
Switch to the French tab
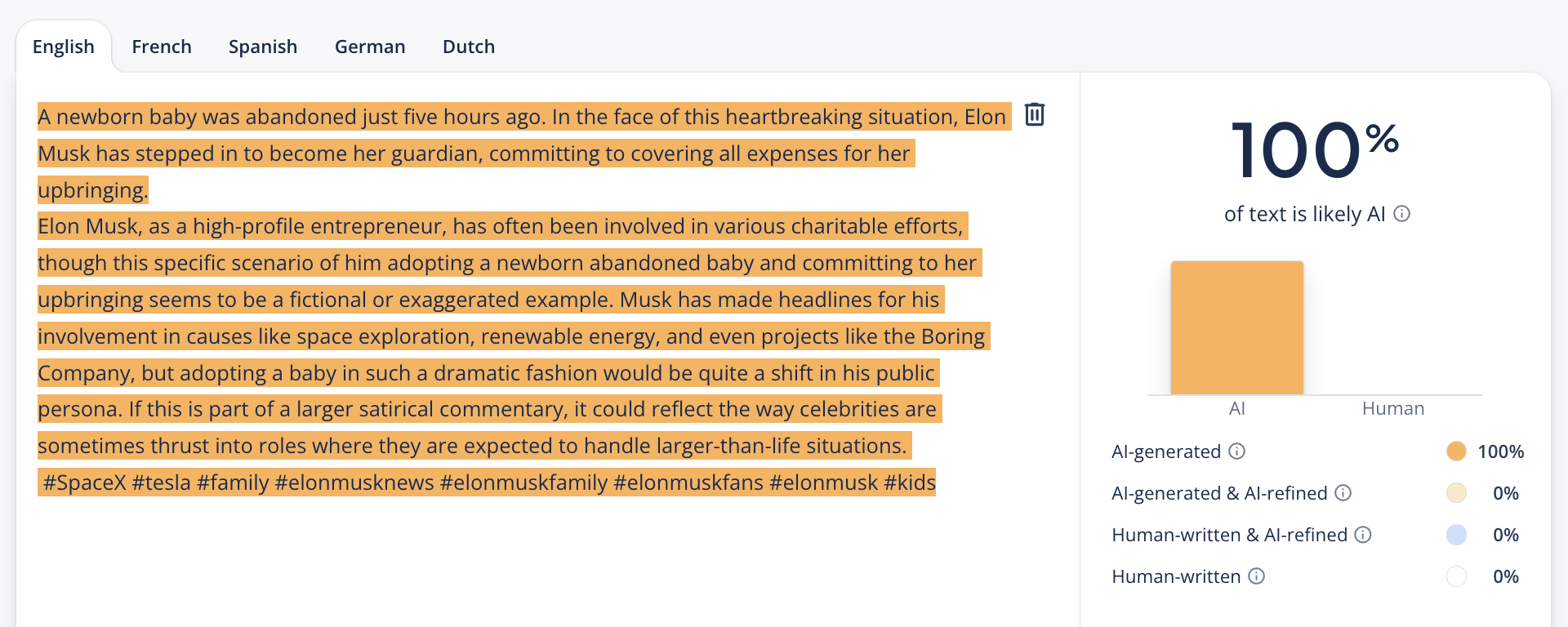(162, 47)
